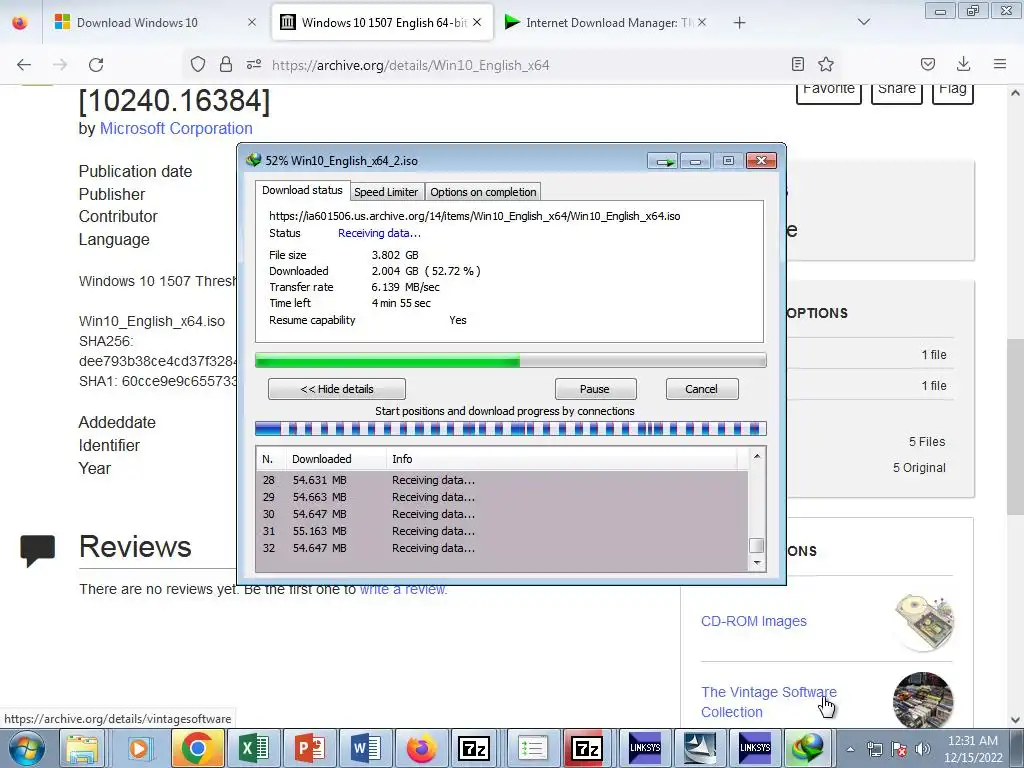
Task: Click the Share button on archive.org
Action: coord(897,91)
